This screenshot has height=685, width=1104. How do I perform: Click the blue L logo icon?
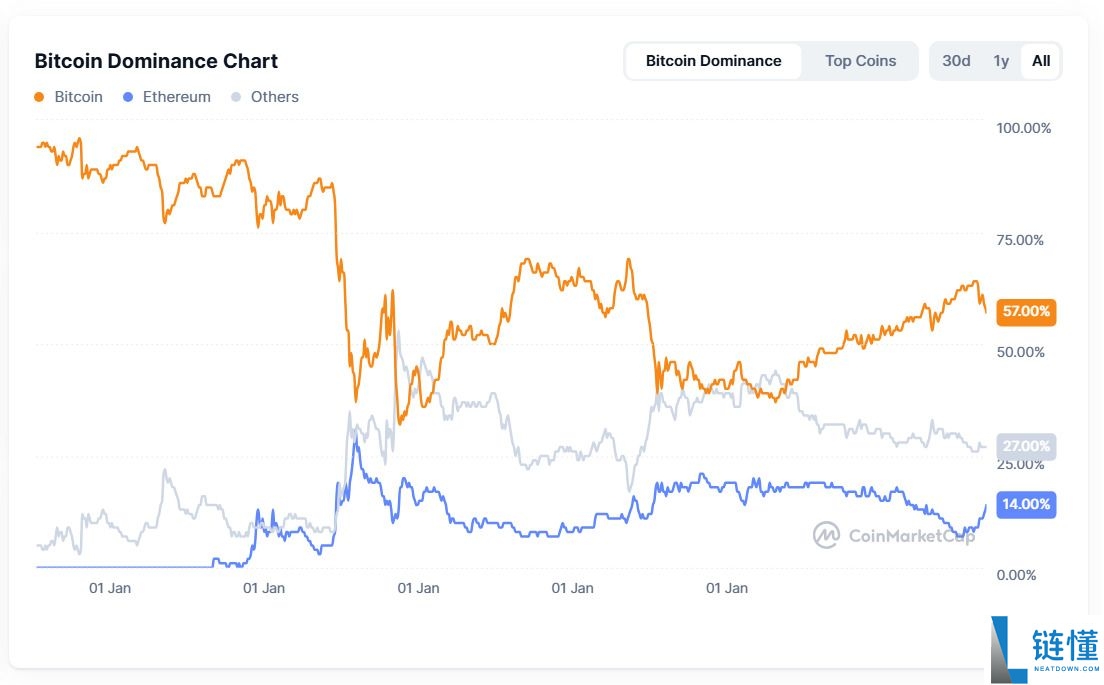(x=1006, y=650)
